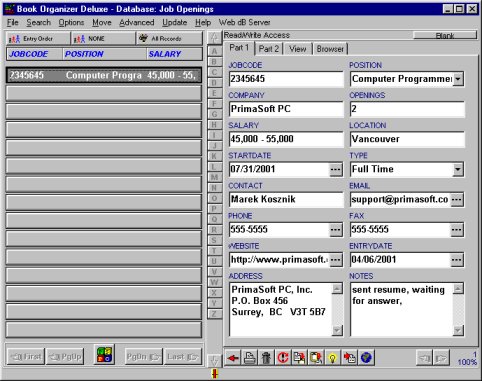482x381 pixels.
Task: Click the copy record documents icon
Action: pyautogui.click(x=299, y=358)
